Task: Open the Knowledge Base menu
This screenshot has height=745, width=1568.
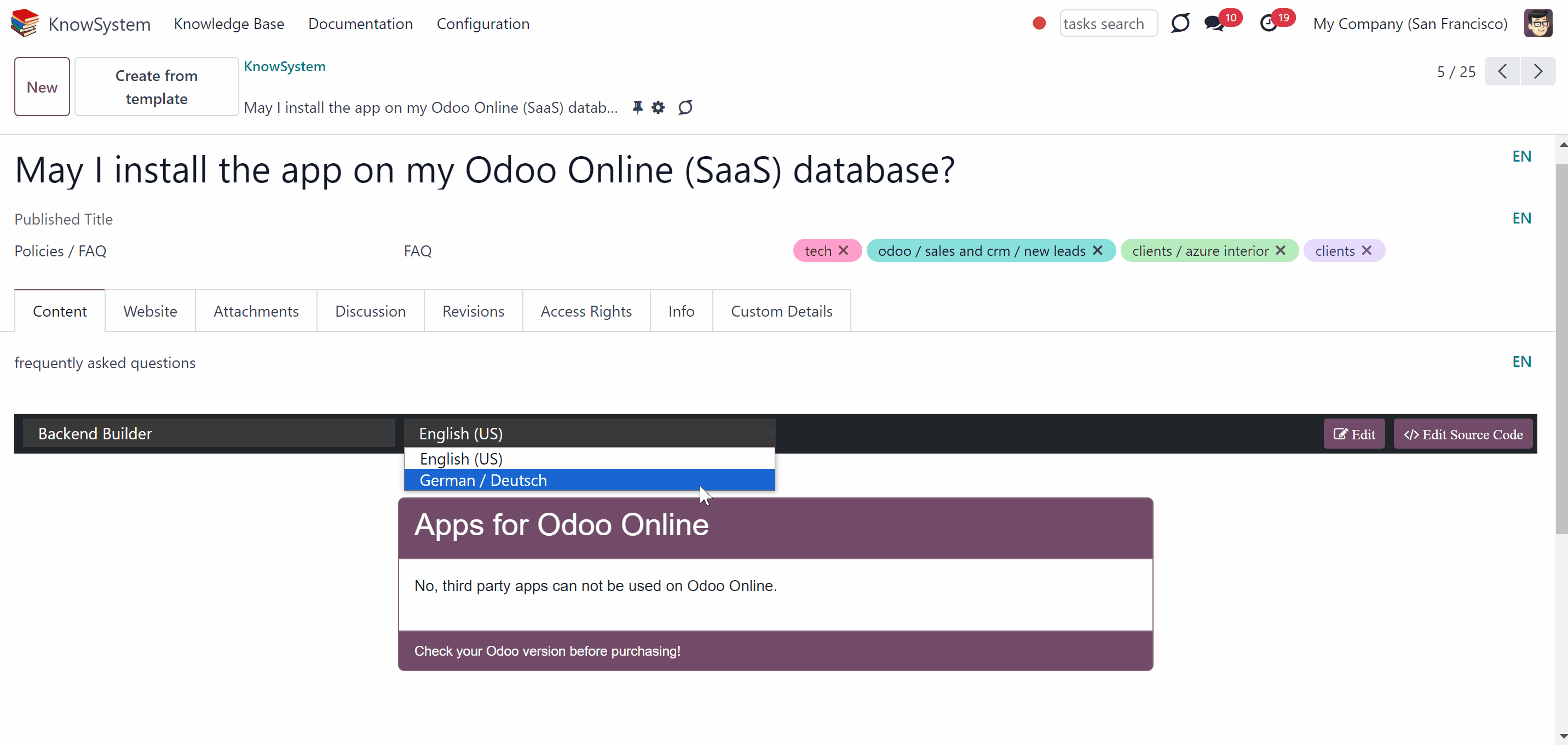Action: 229,23
